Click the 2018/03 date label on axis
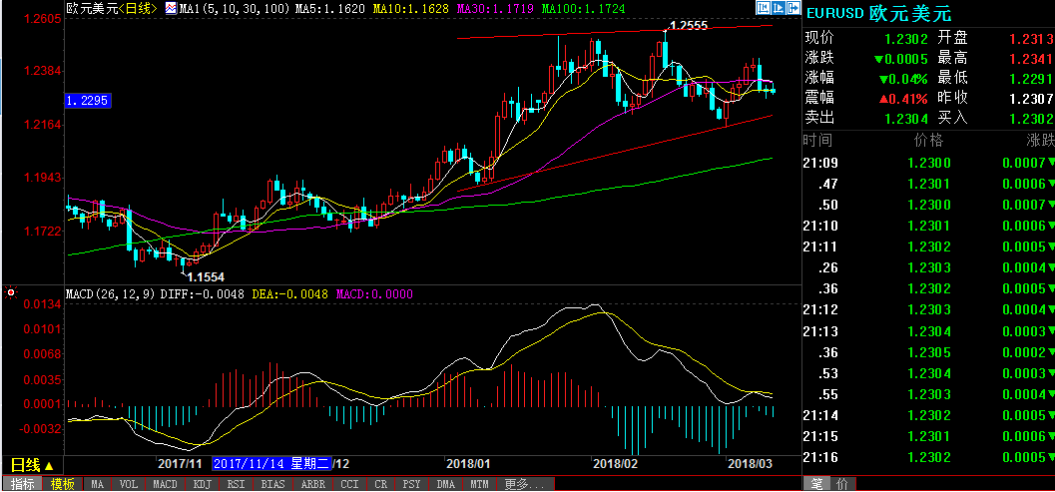 click(x=751, y=464)
